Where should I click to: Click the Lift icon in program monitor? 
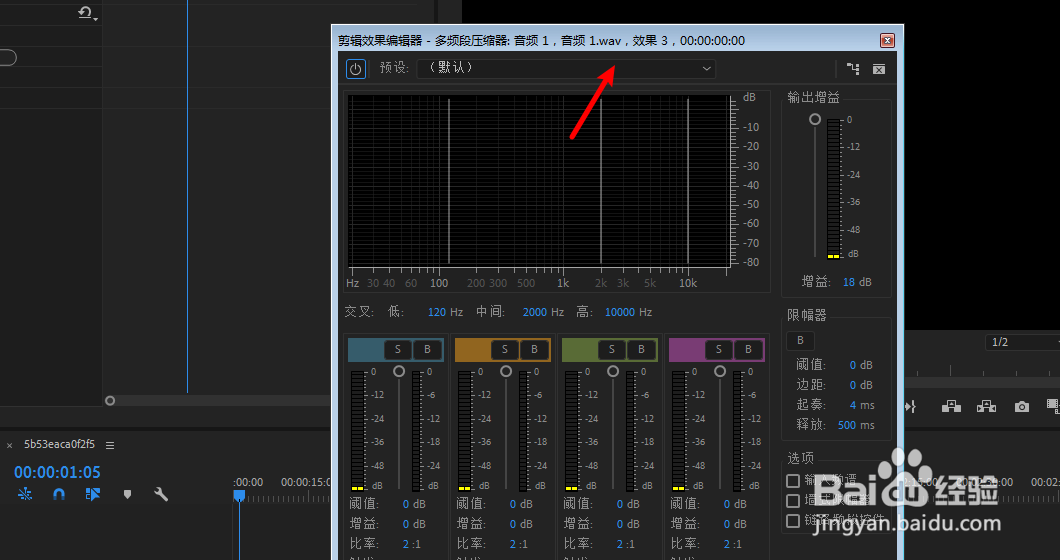pos(952,406)
